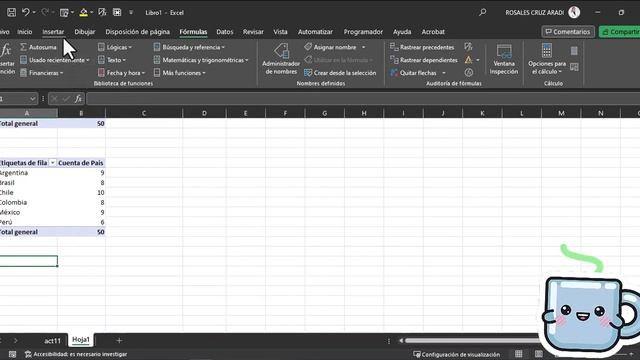Select the Hoja1 sheet tab
The width and height of the screenshot is (640, 360).
(81, 340)
